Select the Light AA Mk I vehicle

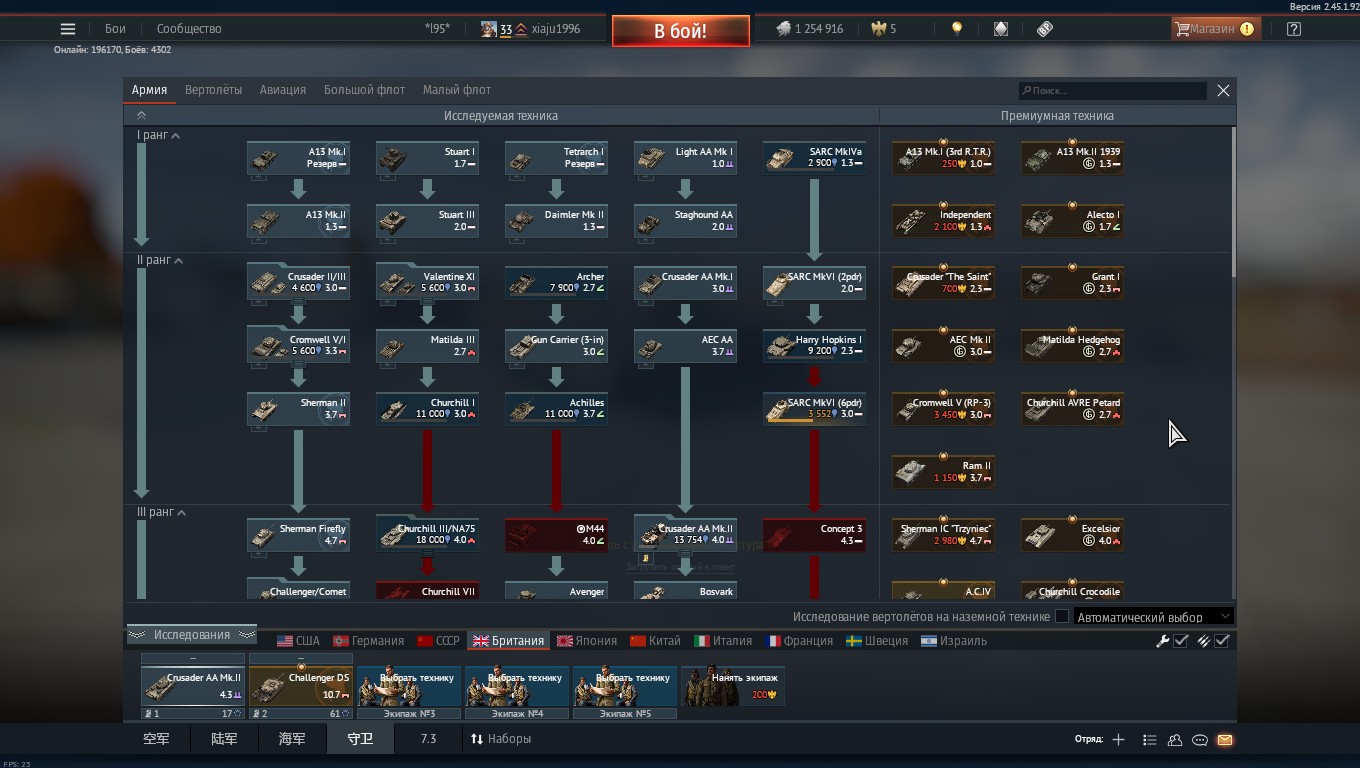[685, 158]
